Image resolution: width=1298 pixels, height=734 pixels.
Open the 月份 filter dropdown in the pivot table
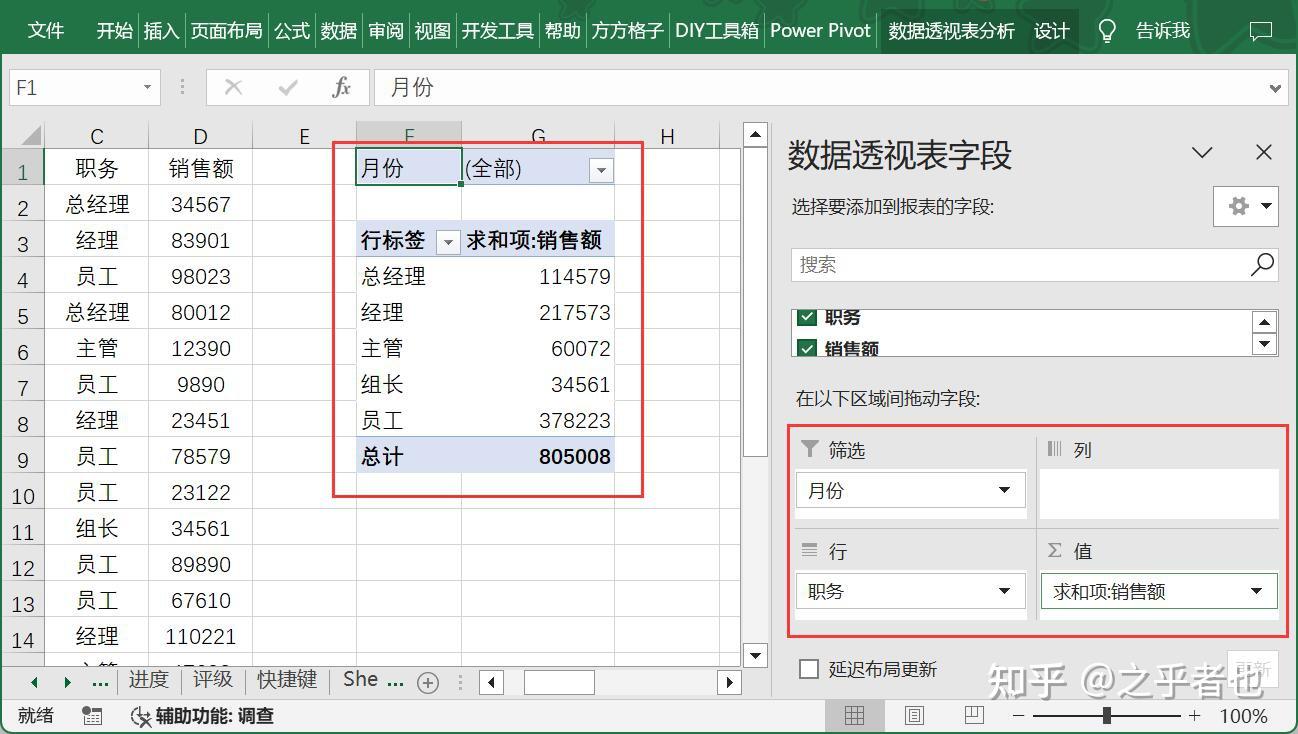click(600, 170)
